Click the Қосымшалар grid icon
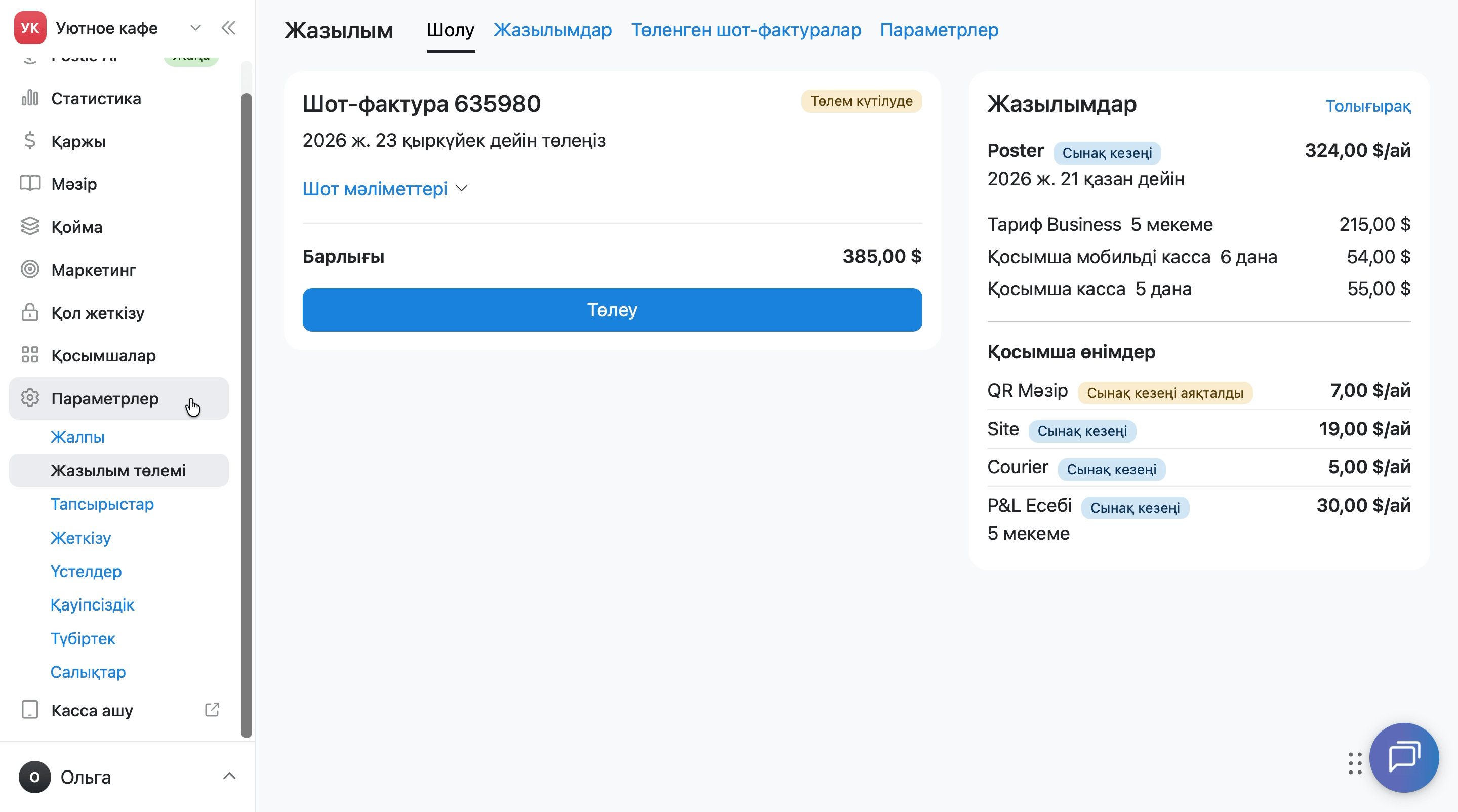 (x=30, y=355)
